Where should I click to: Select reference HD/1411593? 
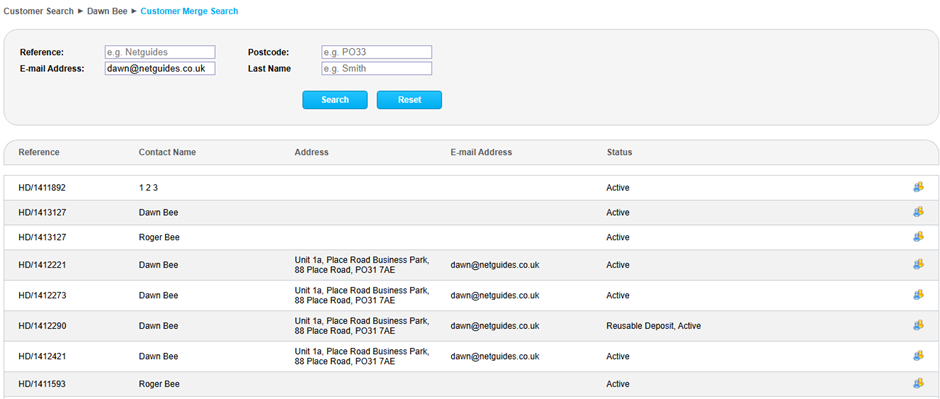42,384
